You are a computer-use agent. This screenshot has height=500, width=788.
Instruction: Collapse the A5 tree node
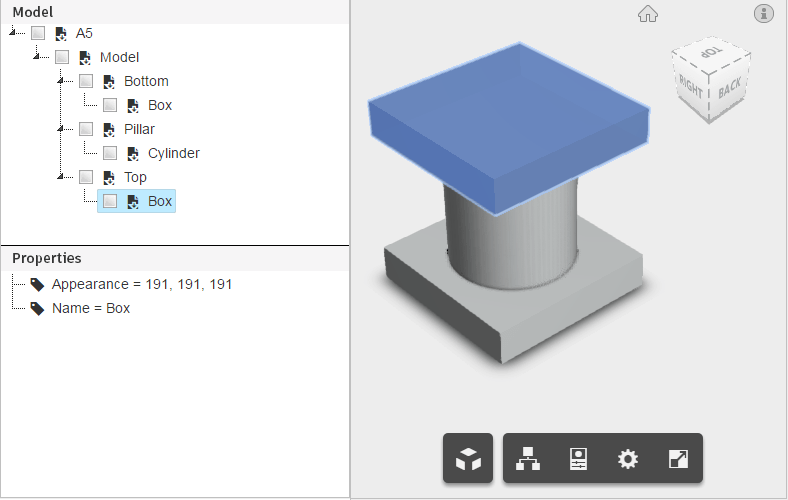12,32
